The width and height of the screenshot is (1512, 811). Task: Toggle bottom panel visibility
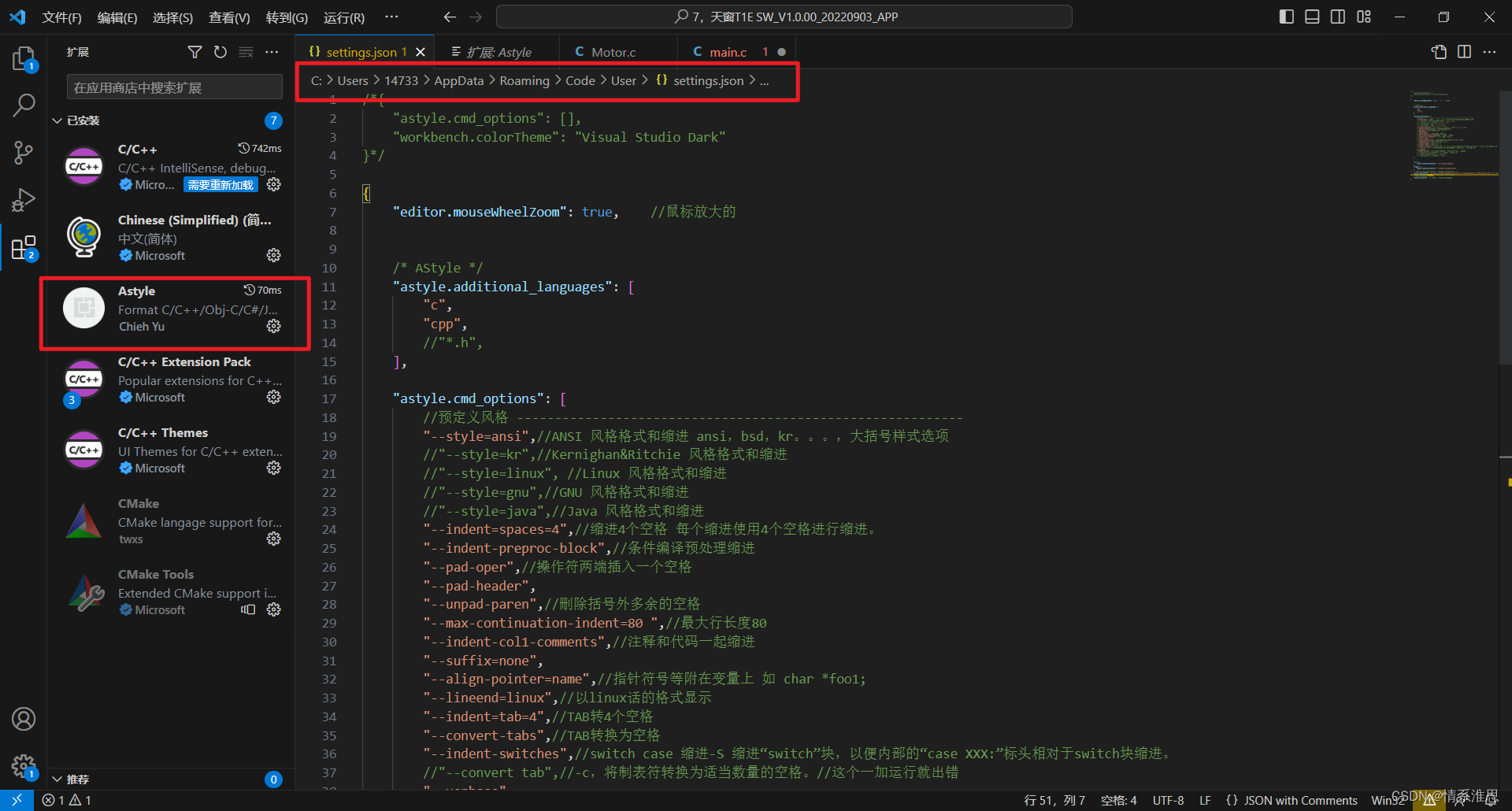(x=1312, y=17)
